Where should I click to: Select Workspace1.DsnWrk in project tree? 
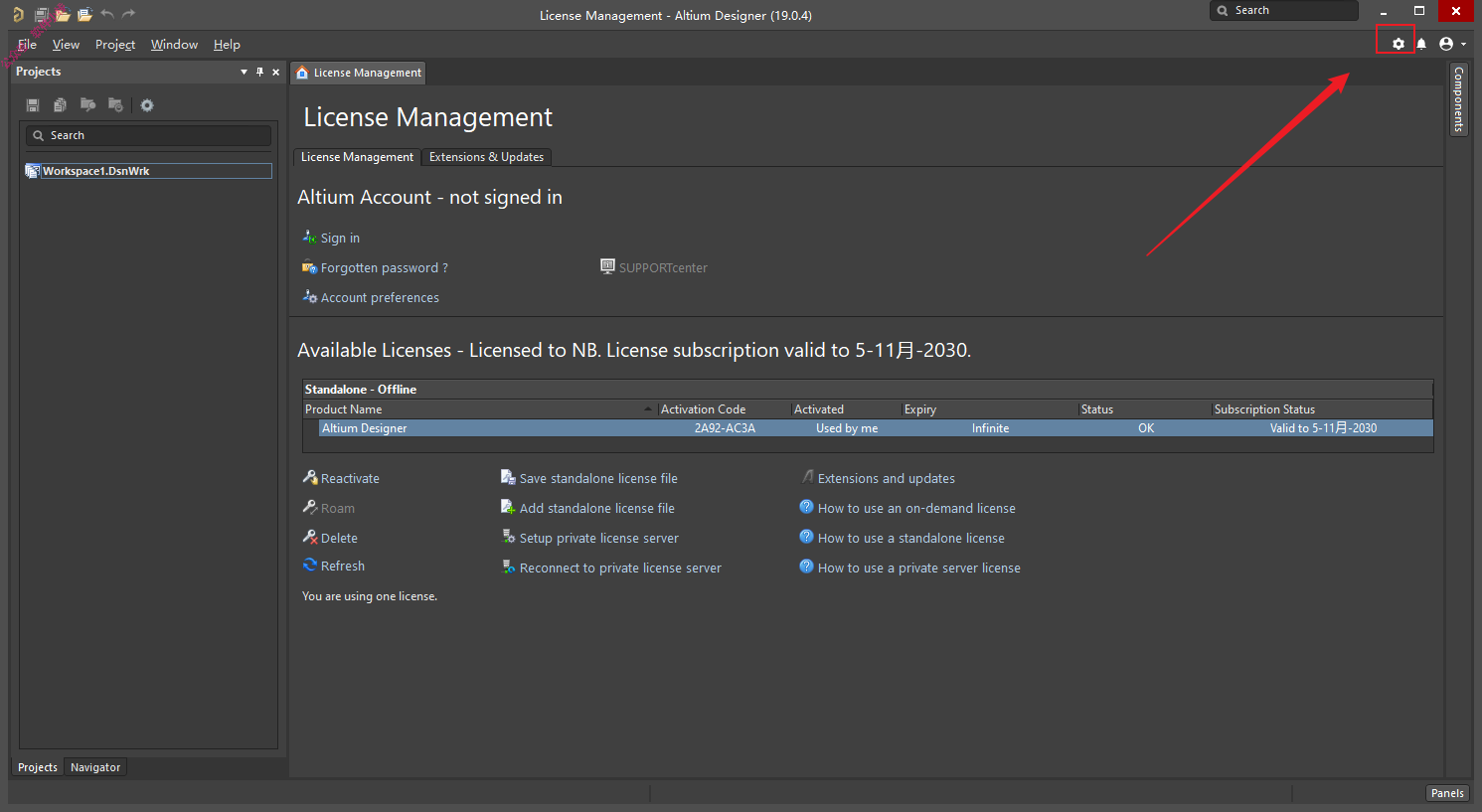click(148, 171)
